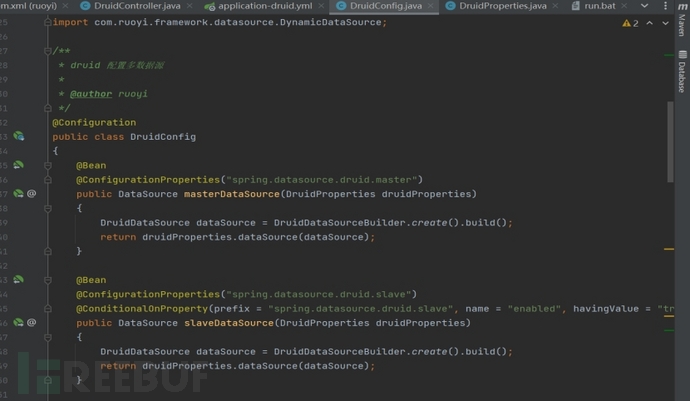Collapse the Javadoc comment at /**
690x401 pixels.
click(48, 51)
